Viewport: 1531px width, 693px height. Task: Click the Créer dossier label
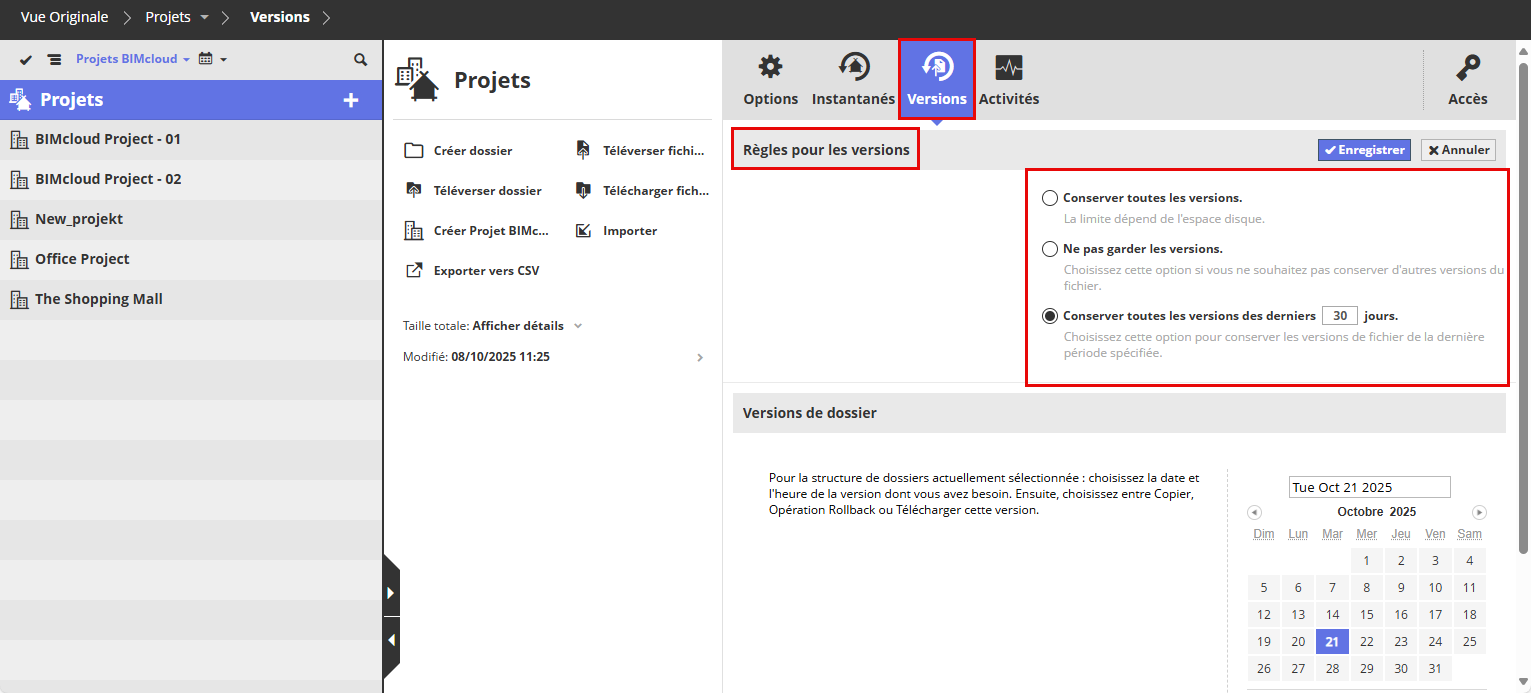473,151
